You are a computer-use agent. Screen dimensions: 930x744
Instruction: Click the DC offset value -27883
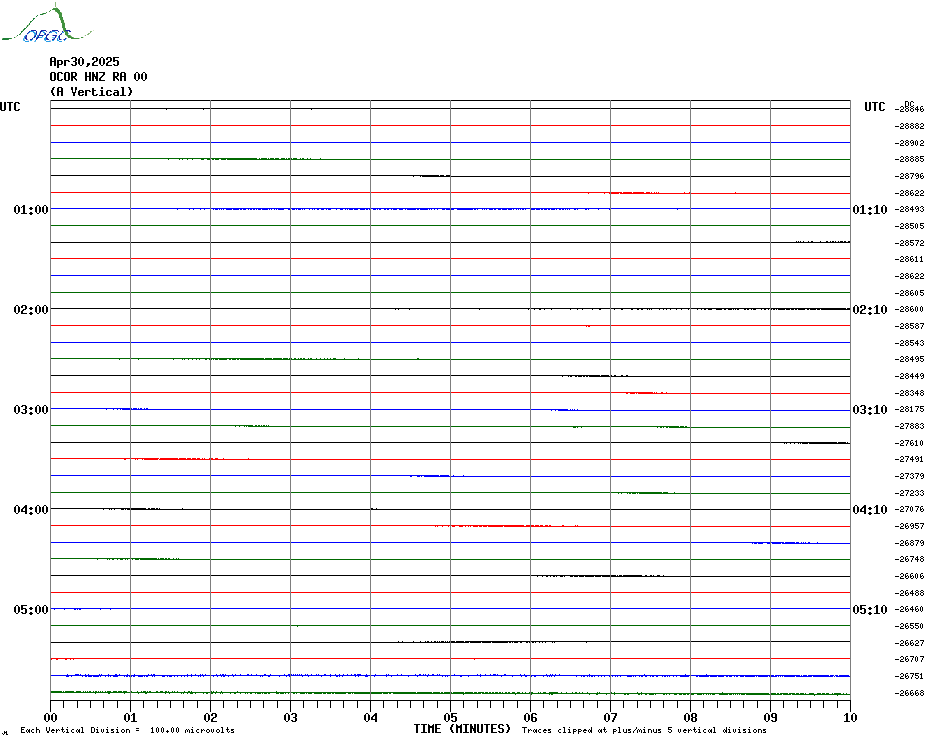coord(909,427)
